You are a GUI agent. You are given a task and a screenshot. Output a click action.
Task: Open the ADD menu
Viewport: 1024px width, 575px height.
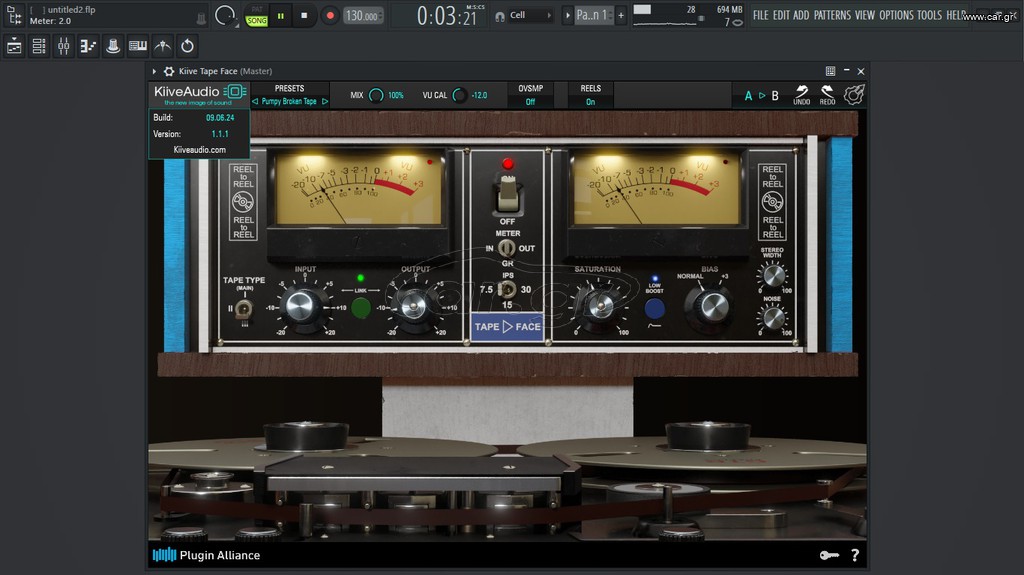[801, 15]
